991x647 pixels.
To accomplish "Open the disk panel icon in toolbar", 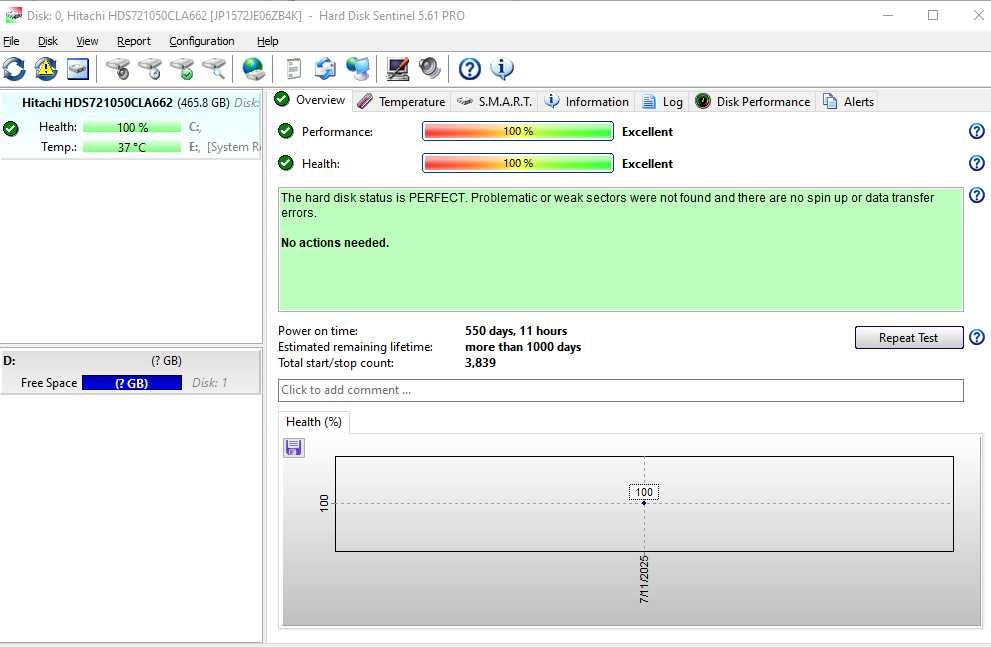I will coord(78,69).
